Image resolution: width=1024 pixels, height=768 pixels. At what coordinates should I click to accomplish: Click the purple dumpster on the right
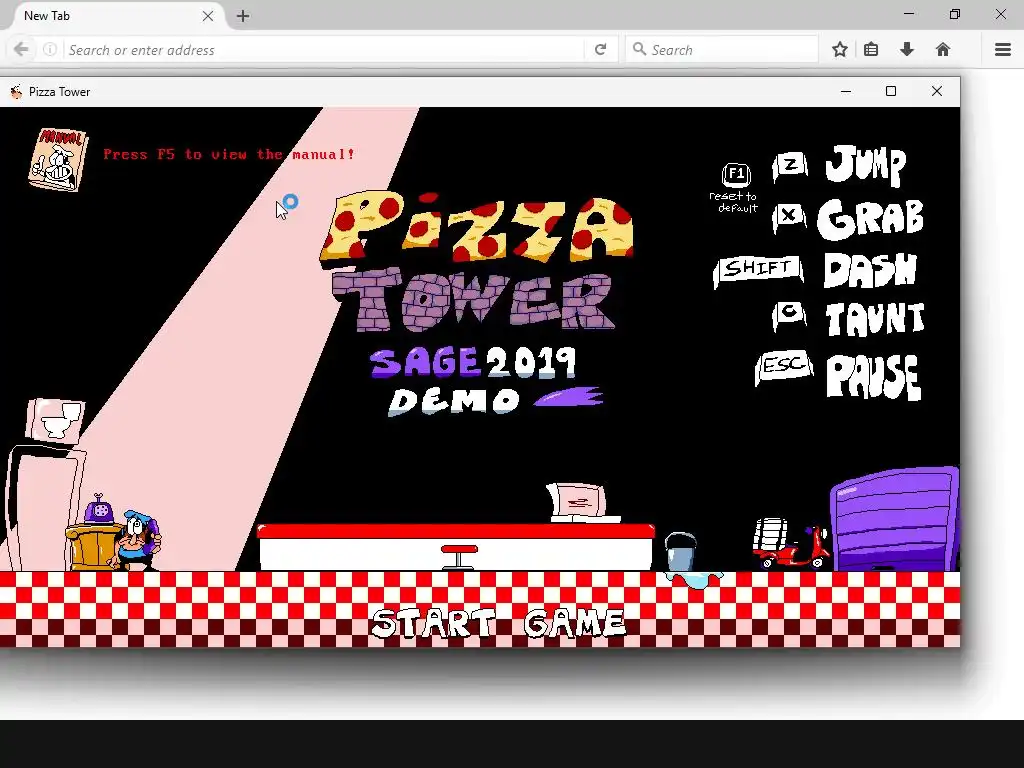894,519
